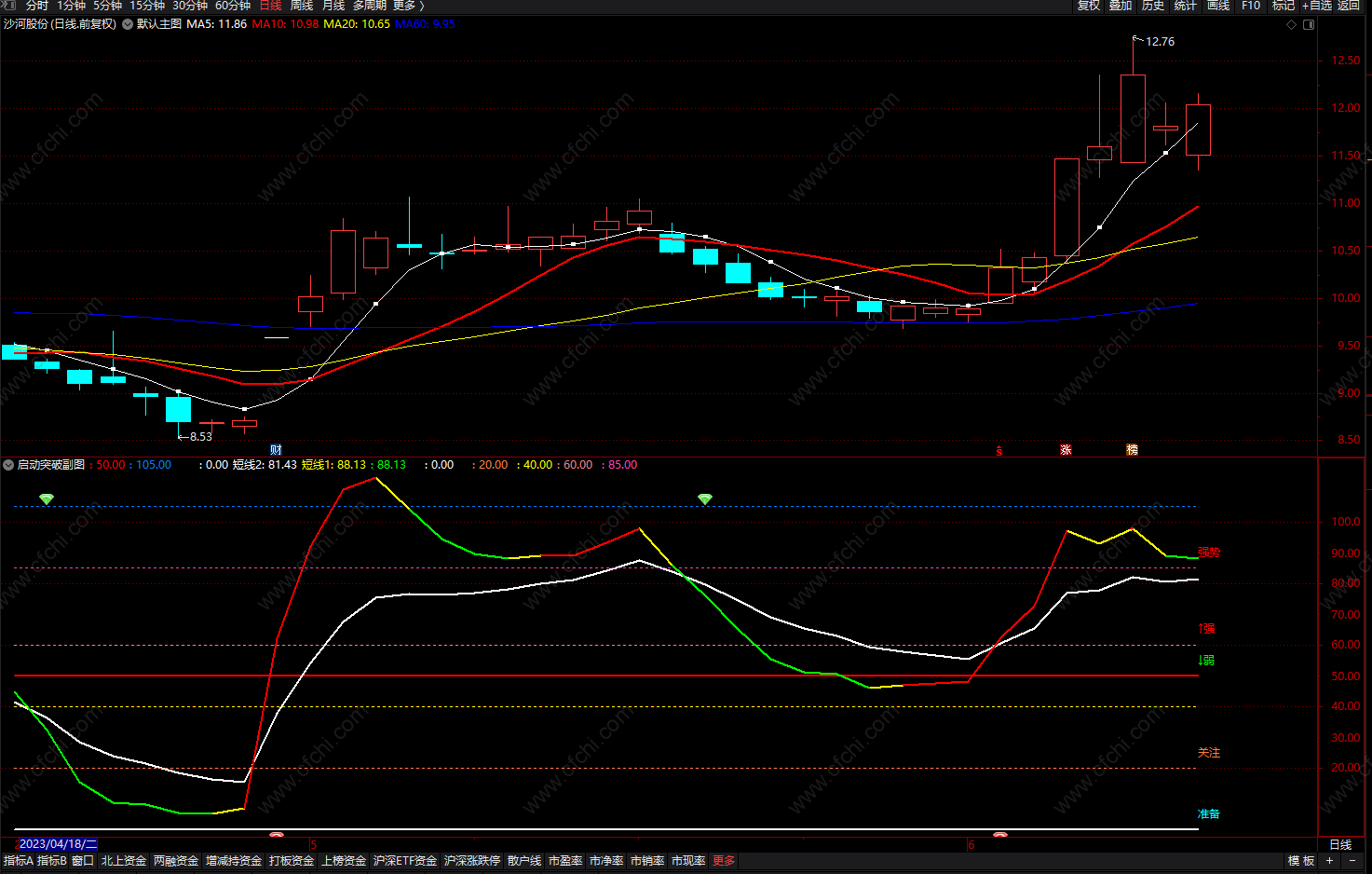Show the 市净率 indicator
The image size is (1372, 874).
coord(606,861)
